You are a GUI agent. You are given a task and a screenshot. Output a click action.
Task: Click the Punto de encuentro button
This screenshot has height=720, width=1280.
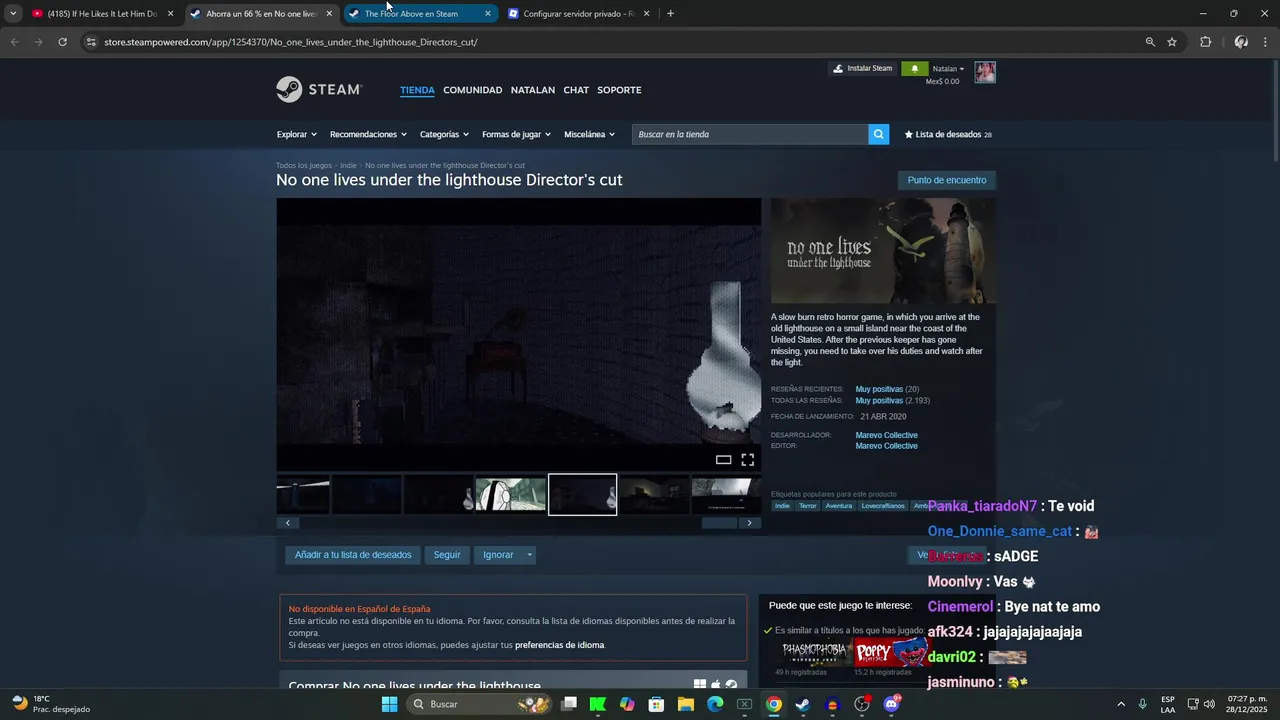947,180
